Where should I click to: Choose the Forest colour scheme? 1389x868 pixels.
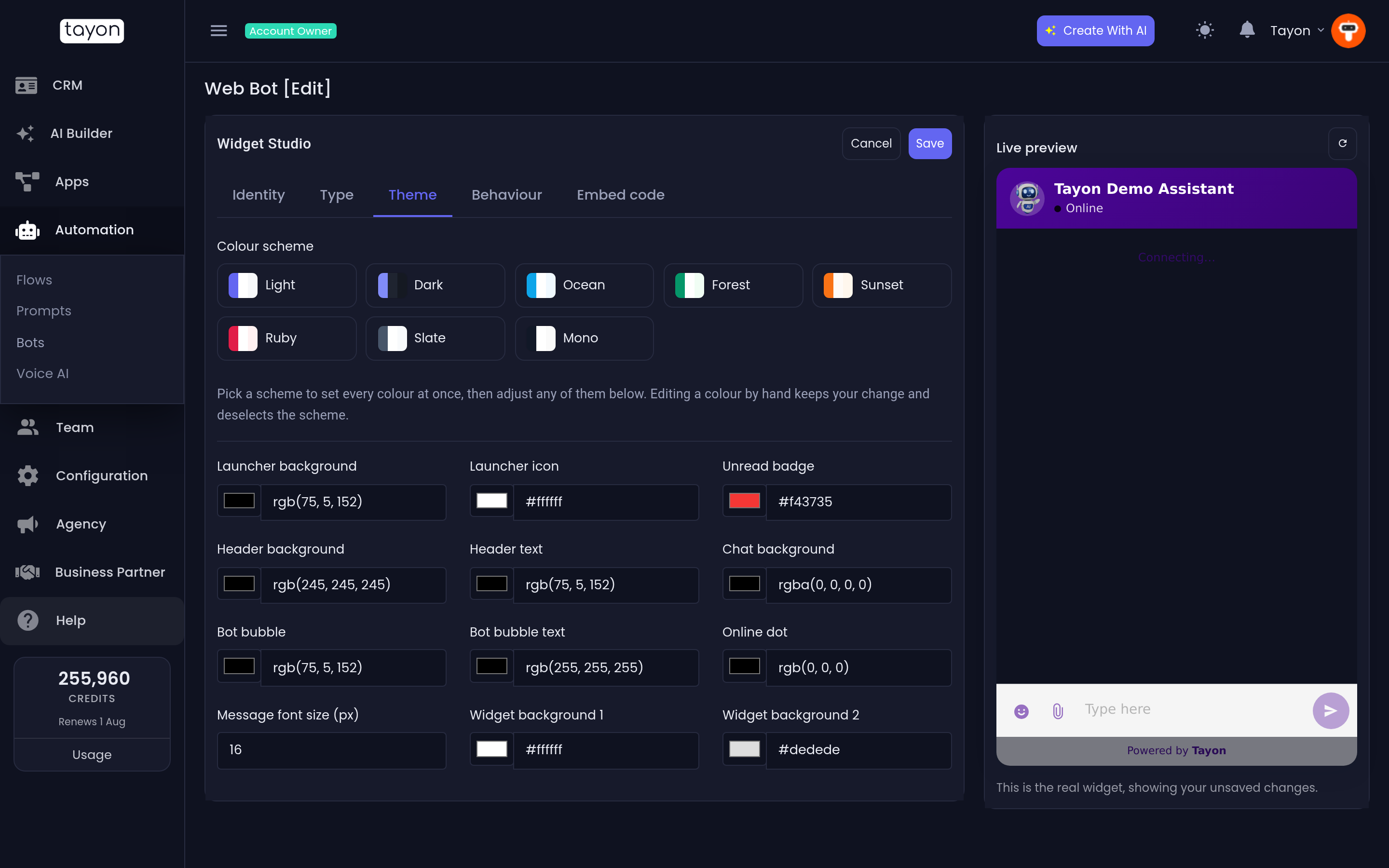(733, 285)
